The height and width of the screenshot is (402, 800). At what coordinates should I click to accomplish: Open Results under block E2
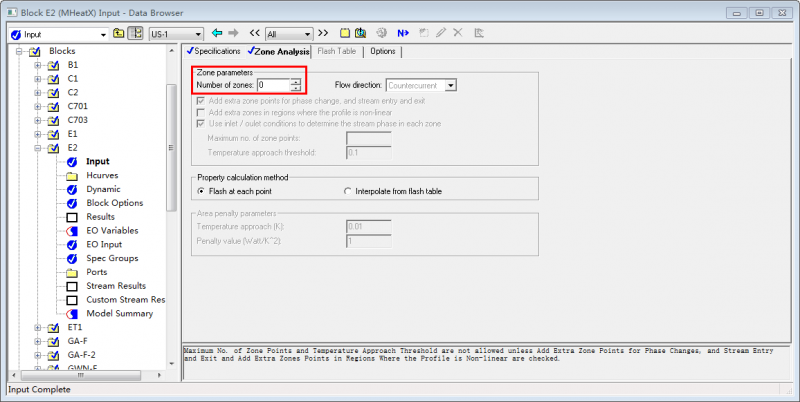pyautogui.click(x=101, y=217)
